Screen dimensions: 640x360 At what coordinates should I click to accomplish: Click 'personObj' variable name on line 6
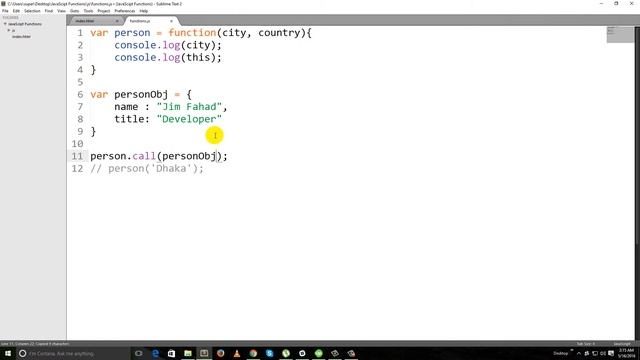click(x=141, y=95)
